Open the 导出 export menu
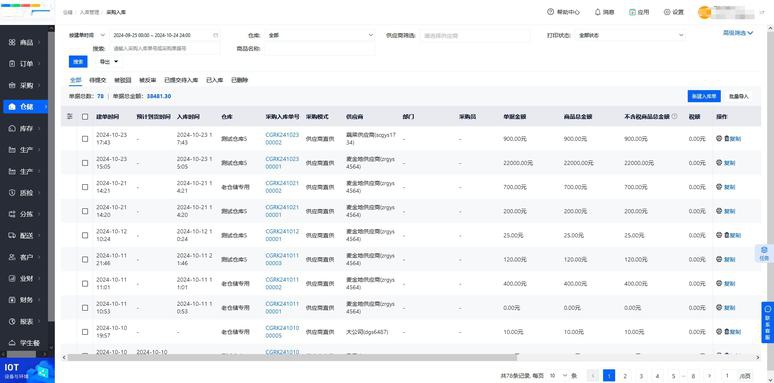 (109, 62)
